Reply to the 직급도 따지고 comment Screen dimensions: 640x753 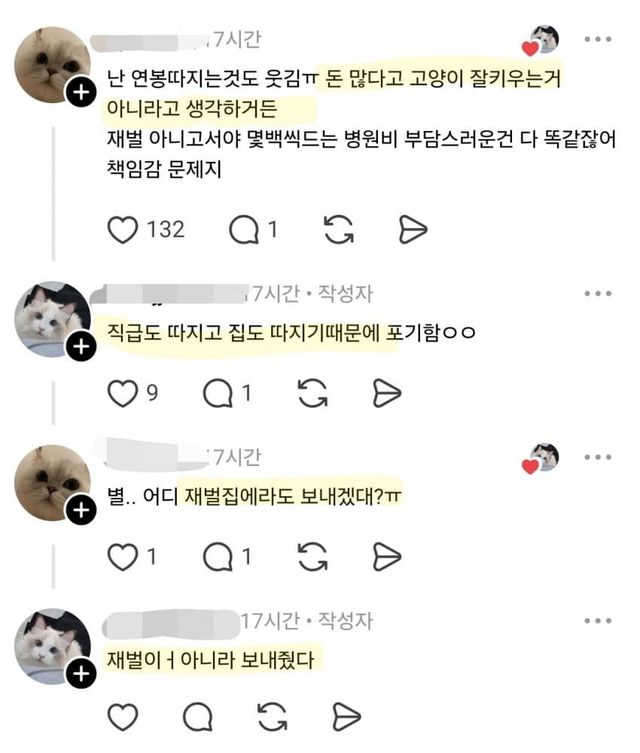pos(217,393)
